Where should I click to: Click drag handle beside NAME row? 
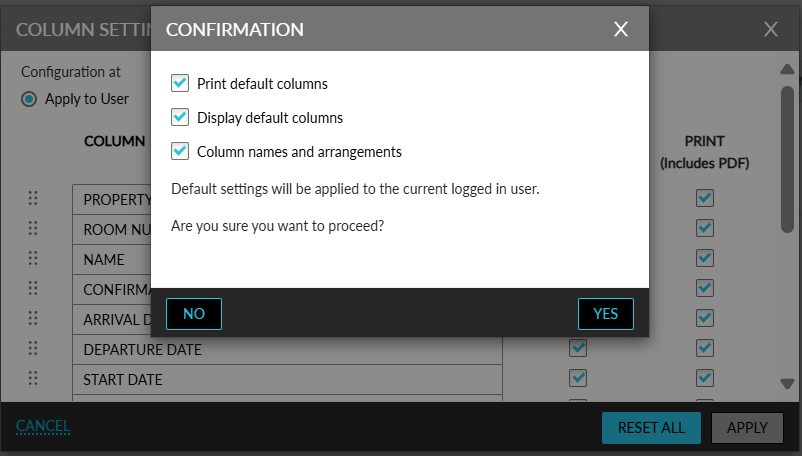[x=33, y=258]
